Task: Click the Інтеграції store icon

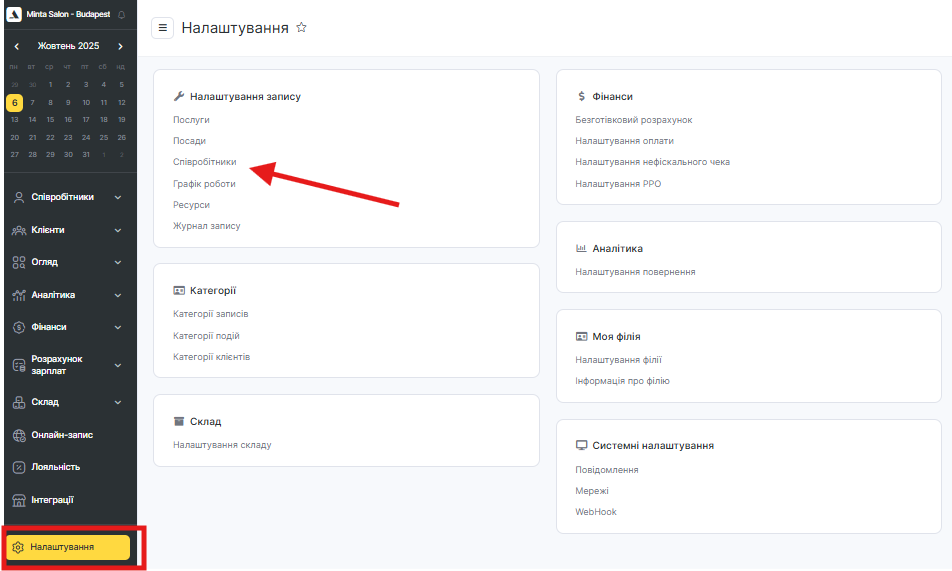Action: (x=19, y=500)
